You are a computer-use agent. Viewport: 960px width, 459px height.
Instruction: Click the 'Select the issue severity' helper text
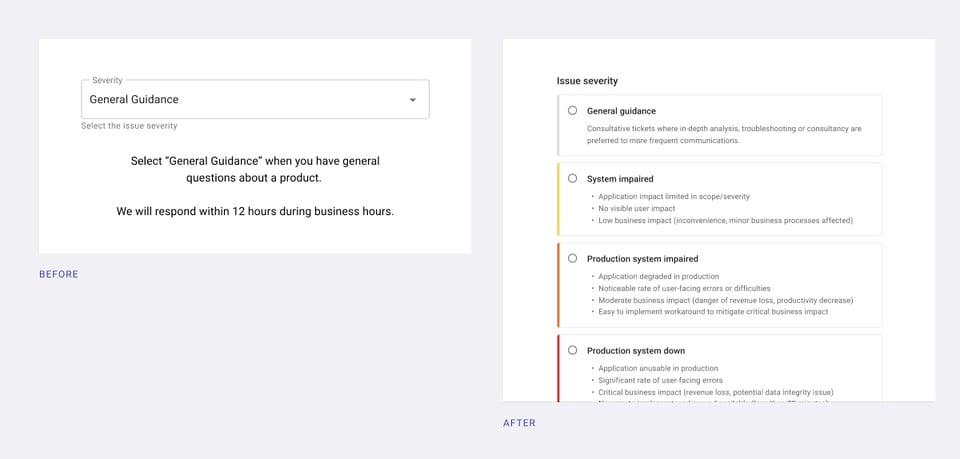point(129,126)
